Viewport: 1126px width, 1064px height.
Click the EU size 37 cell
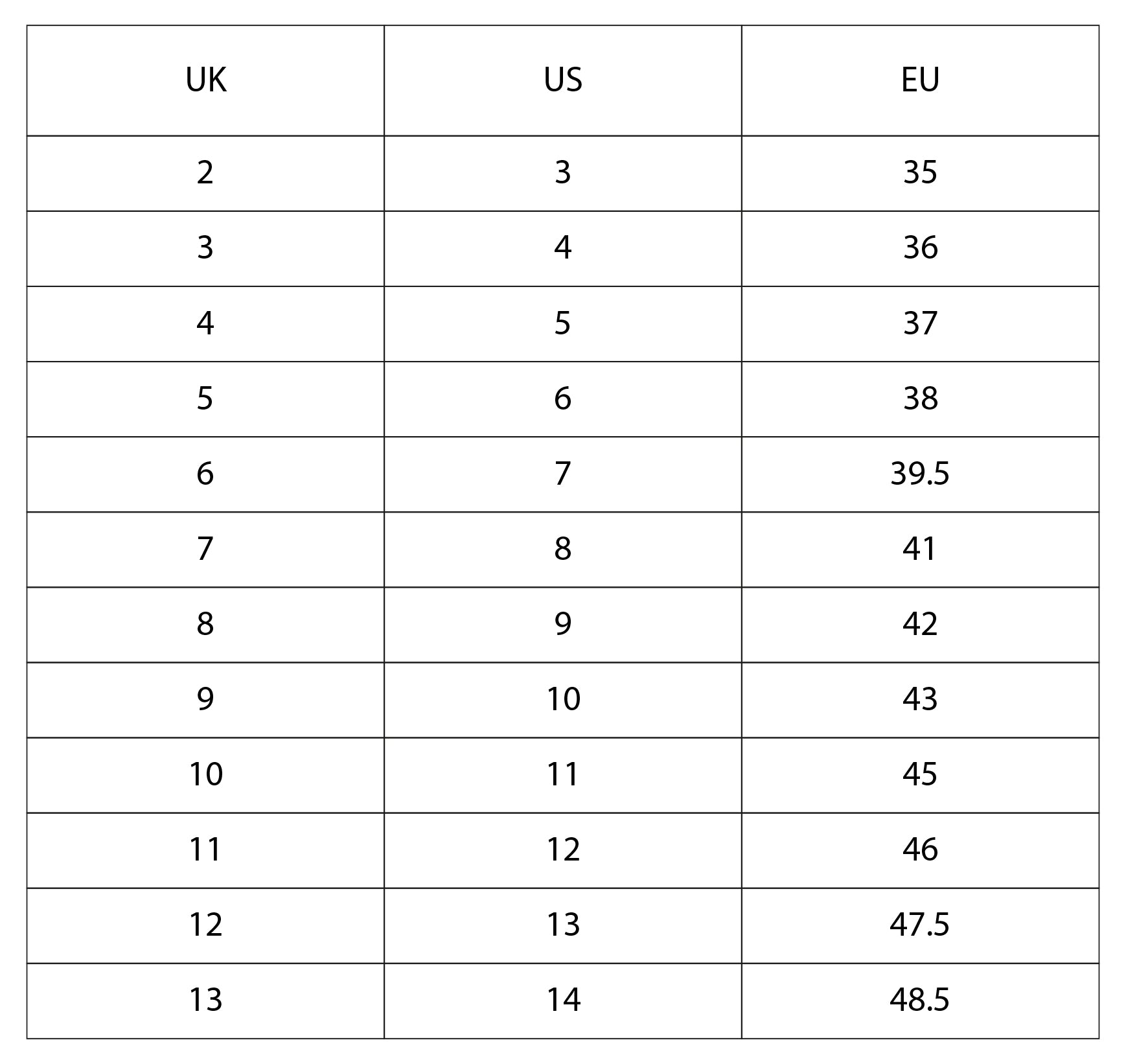[x=920, y=323]
